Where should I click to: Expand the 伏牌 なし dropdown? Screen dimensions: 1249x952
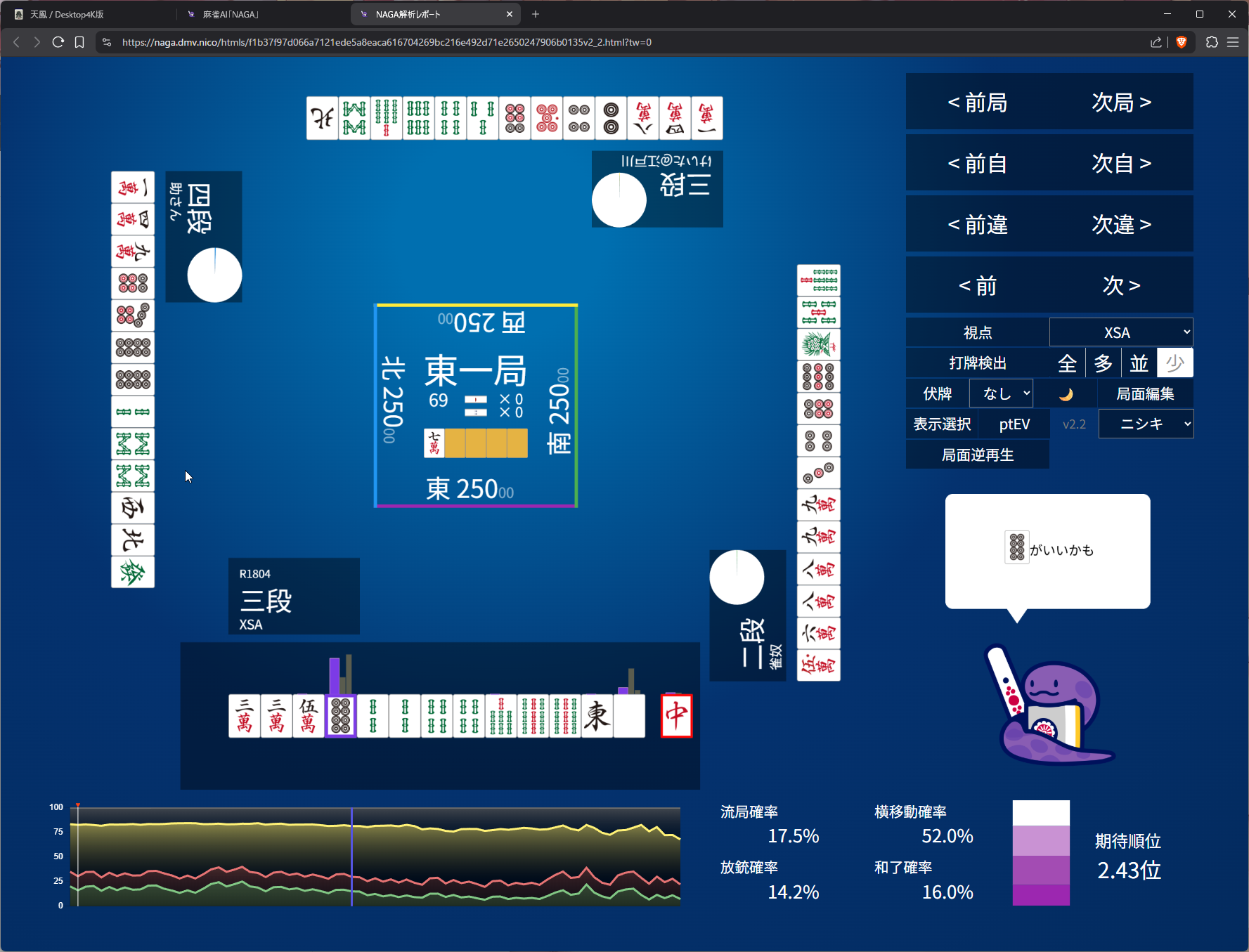tap(1001, 393)
